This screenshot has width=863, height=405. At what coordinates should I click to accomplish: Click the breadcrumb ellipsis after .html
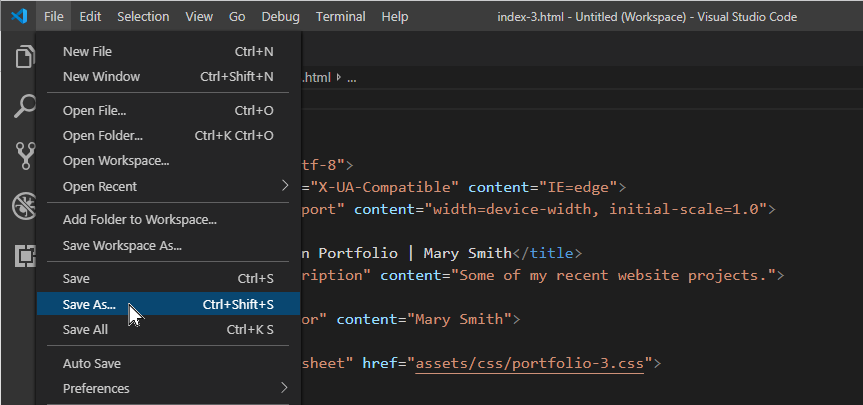click(x=351, y=78)
